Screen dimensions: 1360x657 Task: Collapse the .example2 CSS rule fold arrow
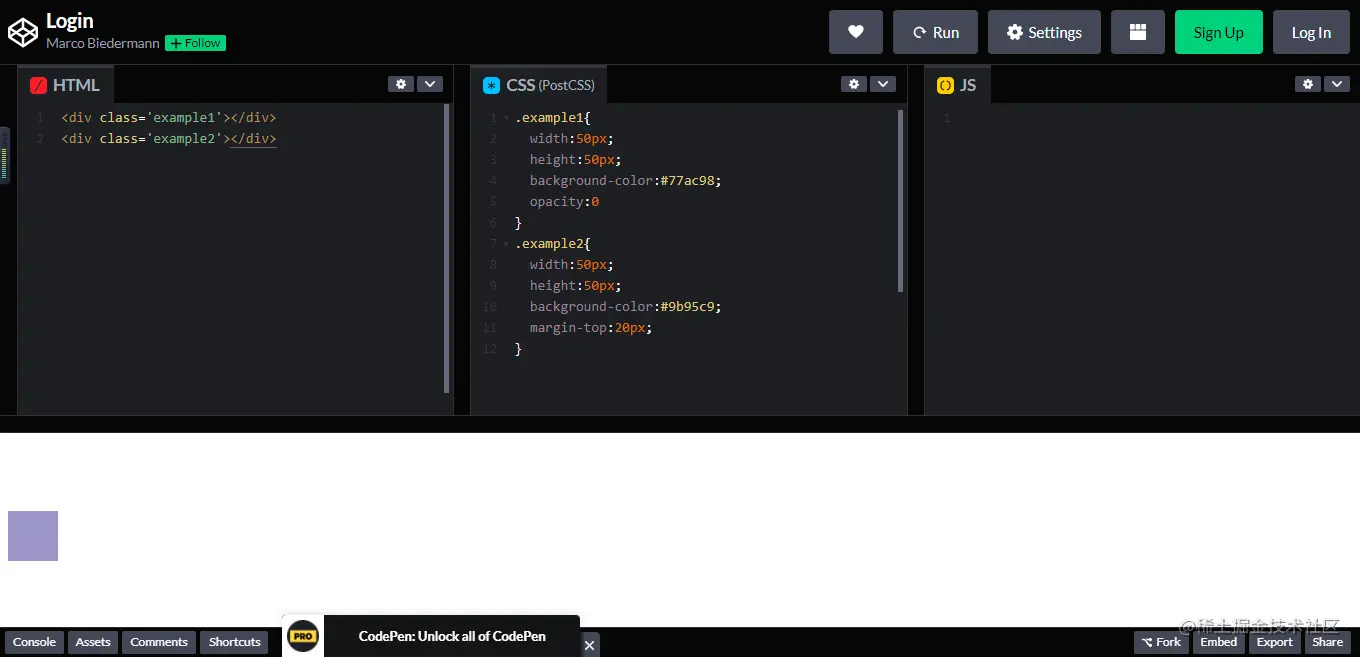tap(506, 244)
